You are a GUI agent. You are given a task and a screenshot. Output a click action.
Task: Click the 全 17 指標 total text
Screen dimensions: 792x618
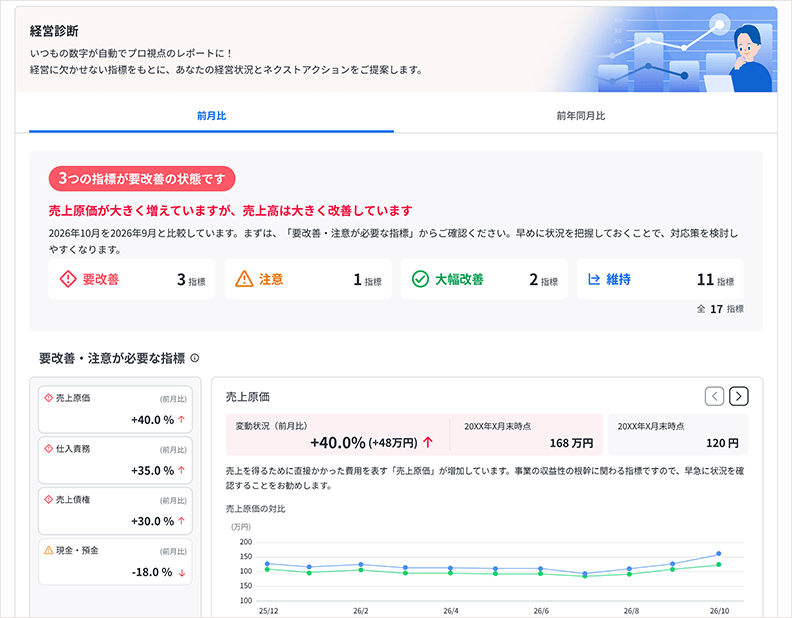click(x=720, y=309)
